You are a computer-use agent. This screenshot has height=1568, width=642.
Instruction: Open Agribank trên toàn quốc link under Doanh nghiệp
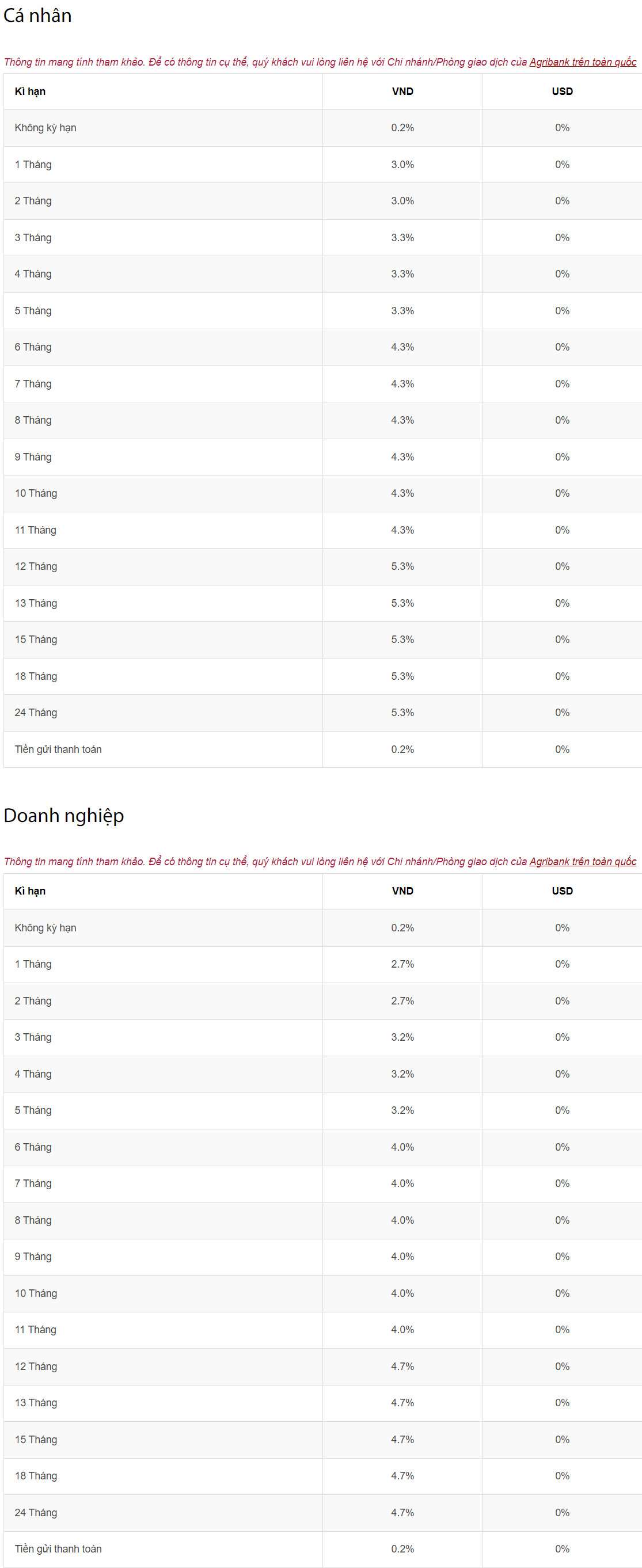click(x=582, y=861)
